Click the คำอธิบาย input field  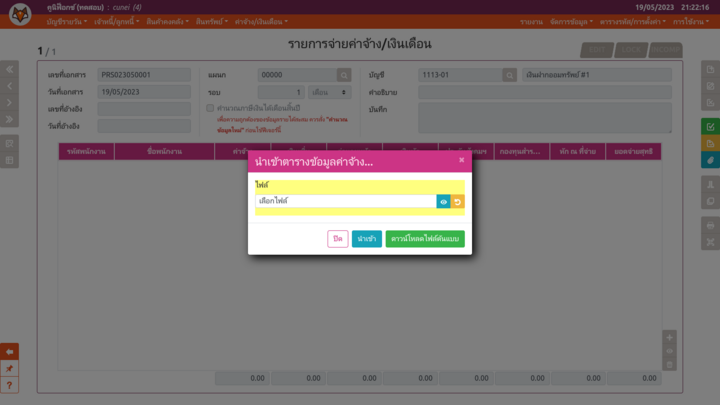[x=545, y=92]
